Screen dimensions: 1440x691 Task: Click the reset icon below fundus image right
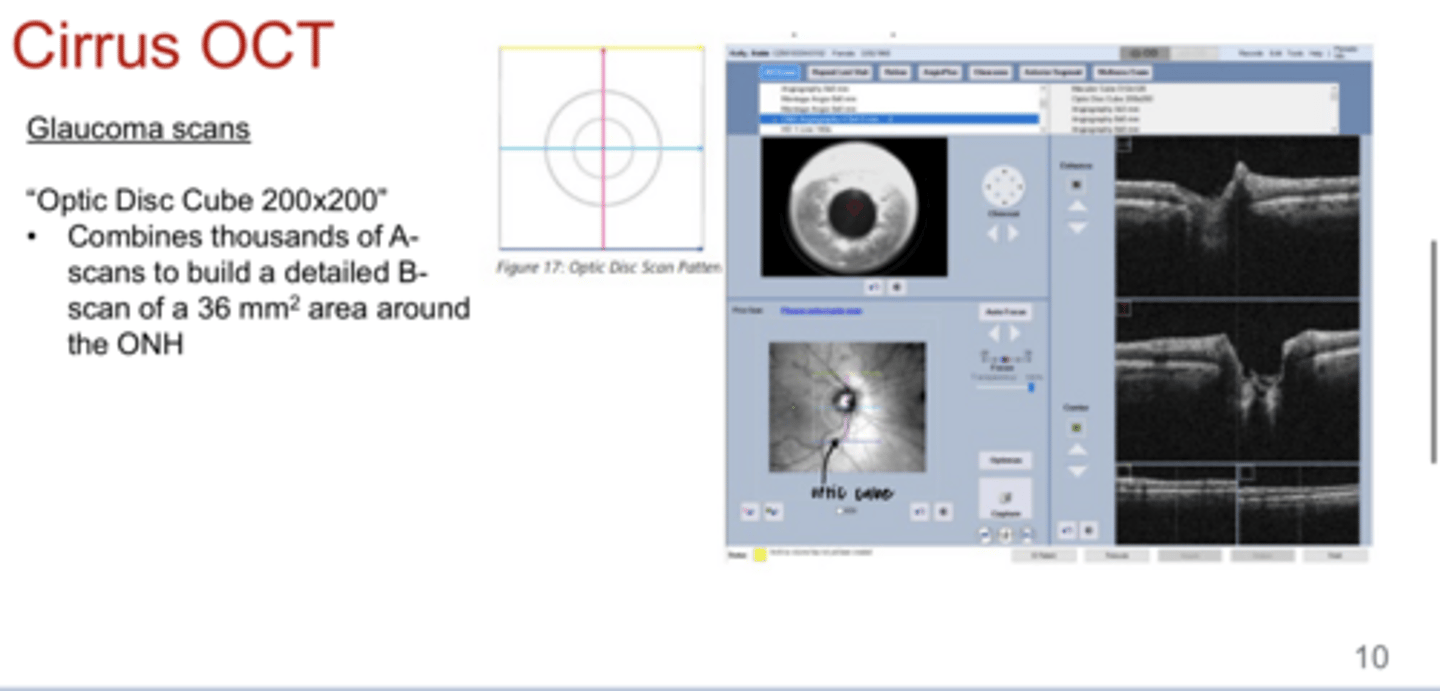[919, 512]
